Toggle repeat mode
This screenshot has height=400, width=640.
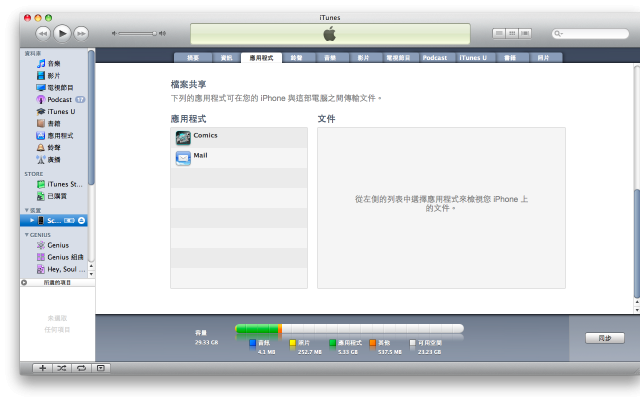coord(81,368)
